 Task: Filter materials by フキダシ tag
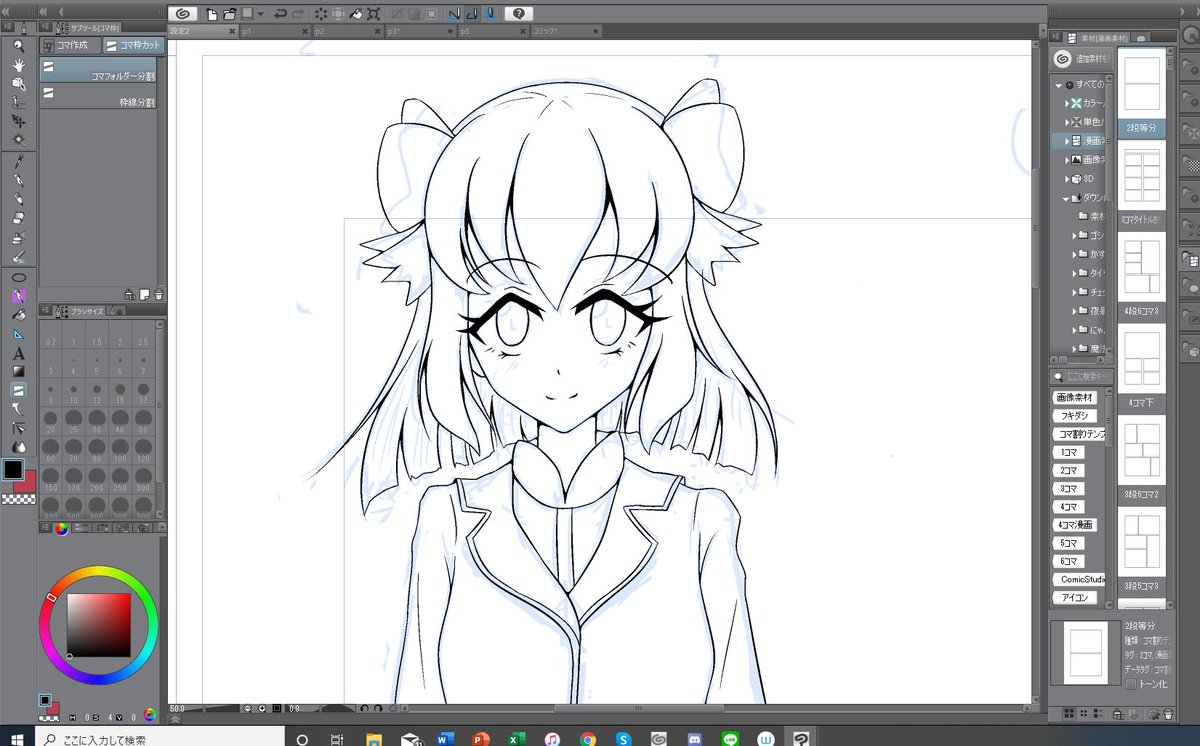(1075, 415)
